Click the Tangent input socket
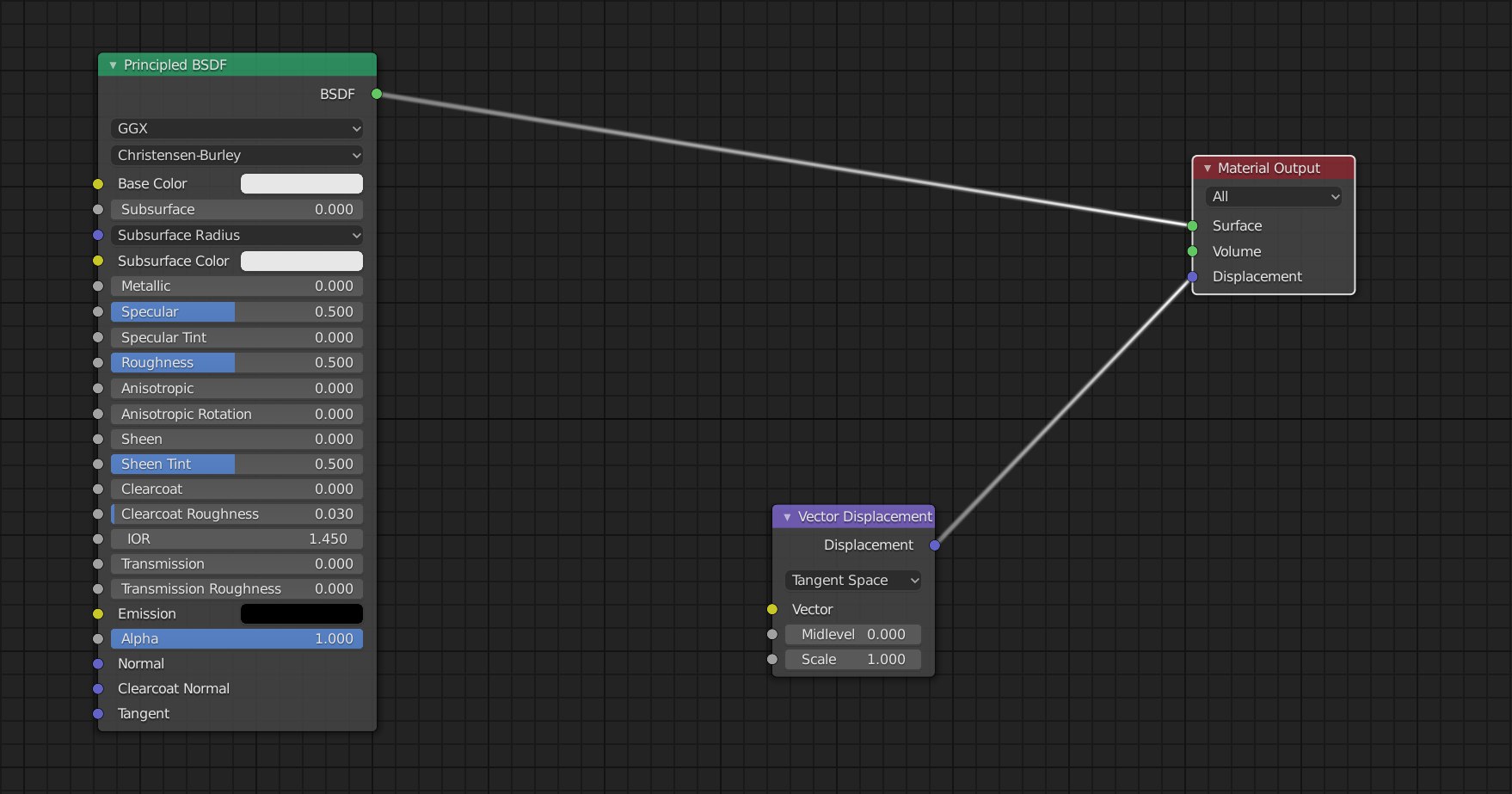1512x794 pixels. pos(98,714)
